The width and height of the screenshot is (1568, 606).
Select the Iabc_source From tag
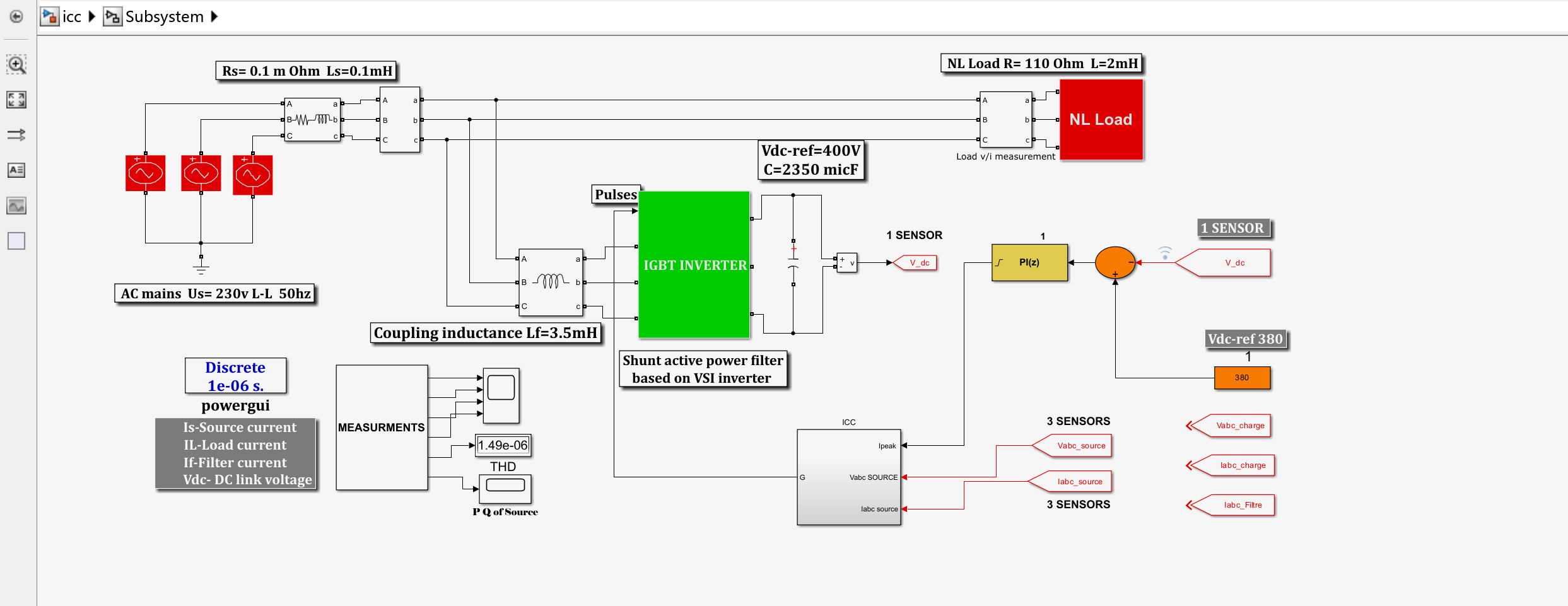pyautogui.click(x=1070, y=482)
